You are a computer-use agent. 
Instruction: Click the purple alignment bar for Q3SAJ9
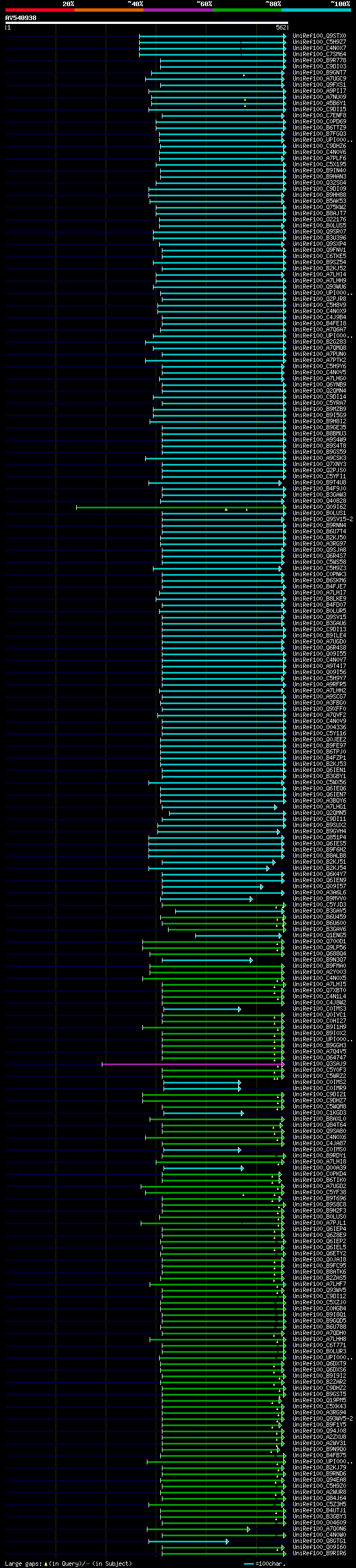point(193,1064)
